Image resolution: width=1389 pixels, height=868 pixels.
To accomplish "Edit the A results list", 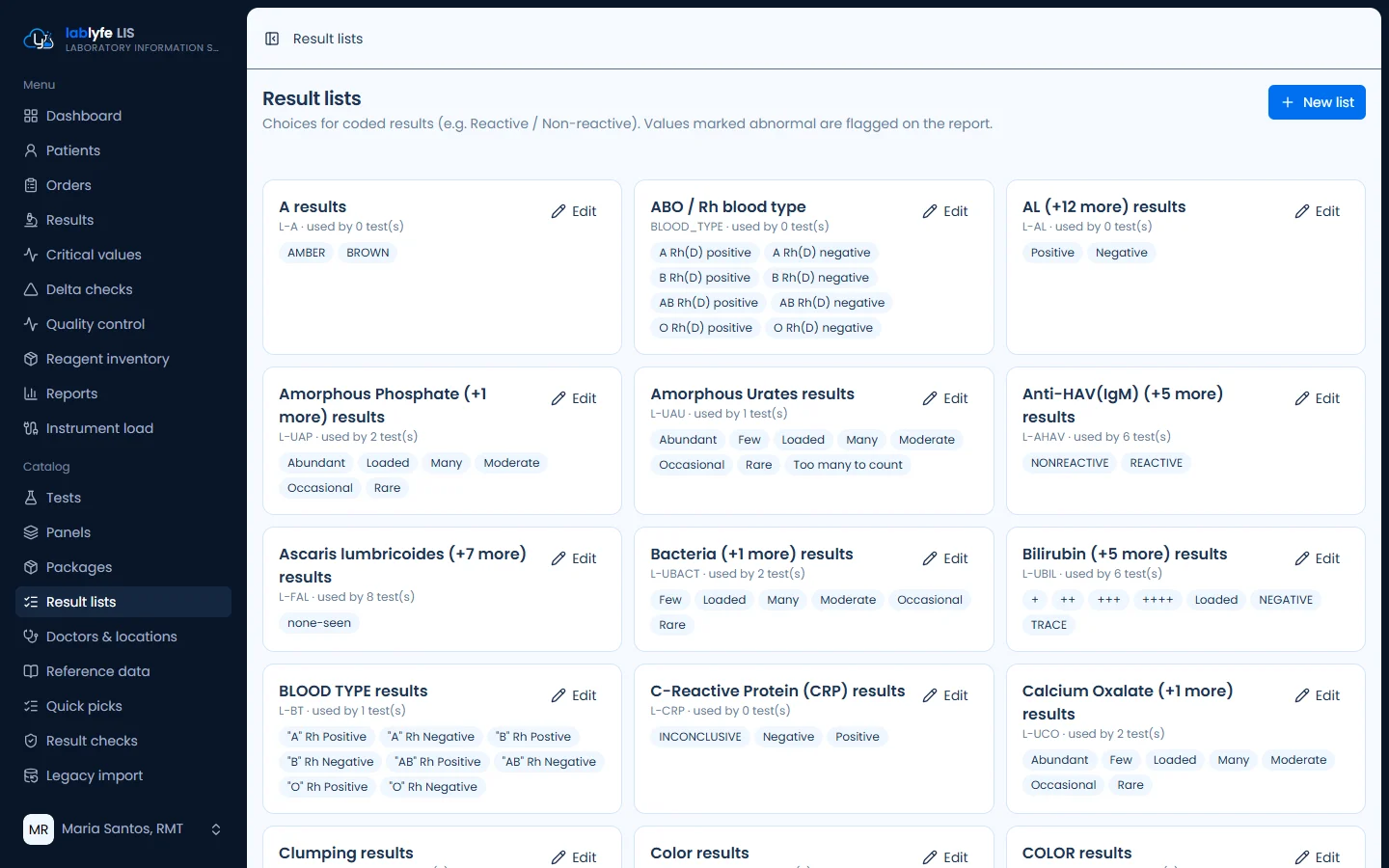I will [x=574, y=211].
